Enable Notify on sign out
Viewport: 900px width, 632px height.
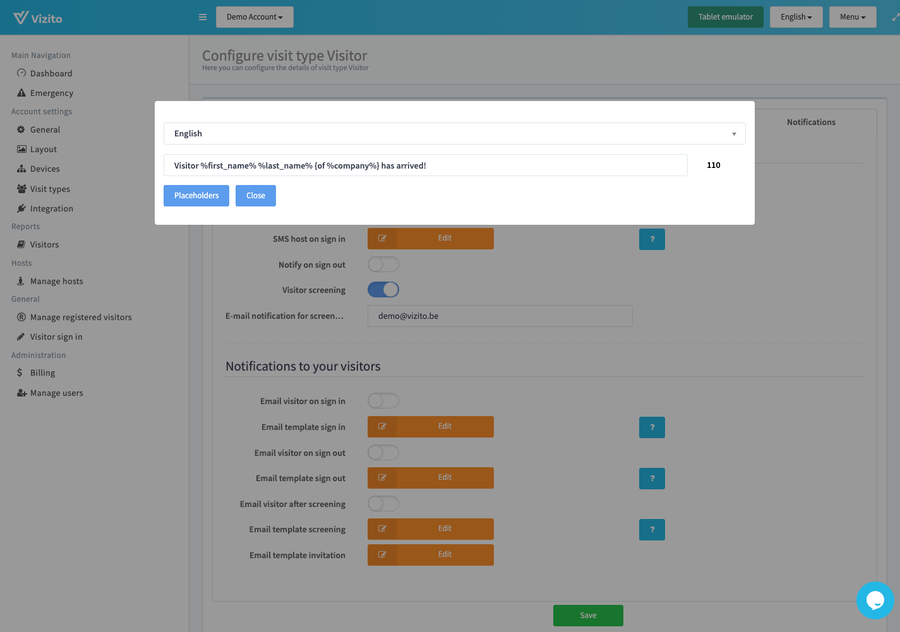[x=383, y=264]
